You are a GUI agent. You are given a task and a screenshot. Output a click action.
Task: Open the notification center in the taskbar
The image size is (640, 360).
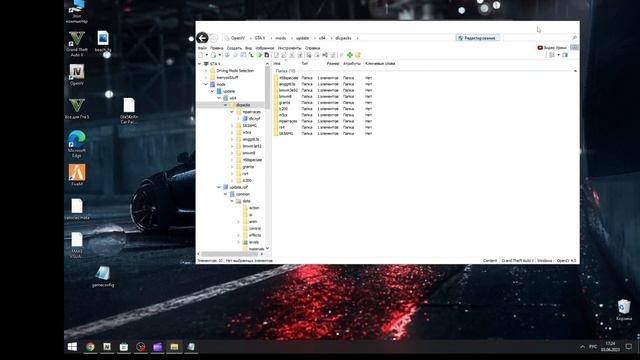click(629, 347)
